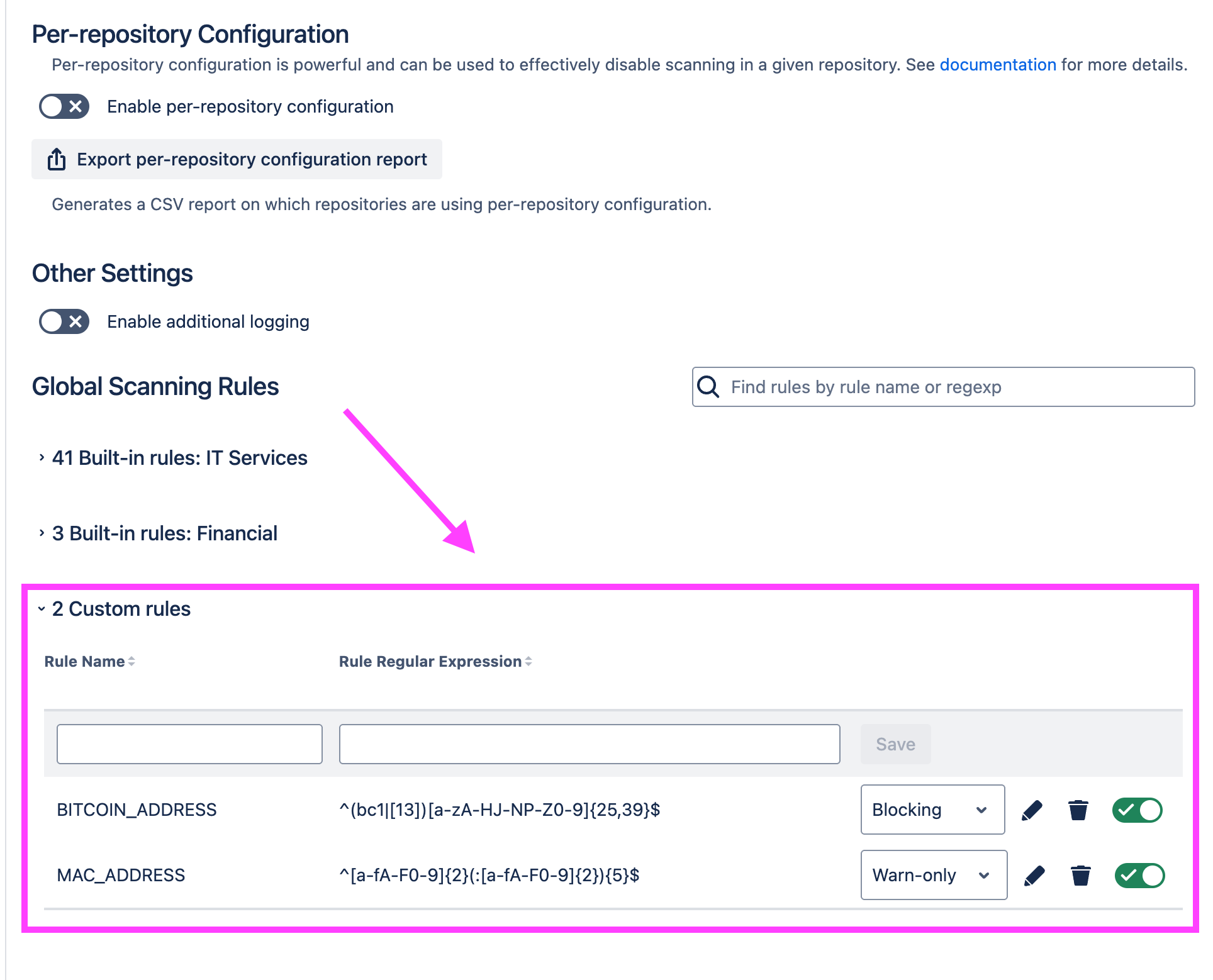Edit the BITCOIN_ADDRESS rule with pencil icon
The height and width of the screenshot is (980, 1213).
(1032, 810)
